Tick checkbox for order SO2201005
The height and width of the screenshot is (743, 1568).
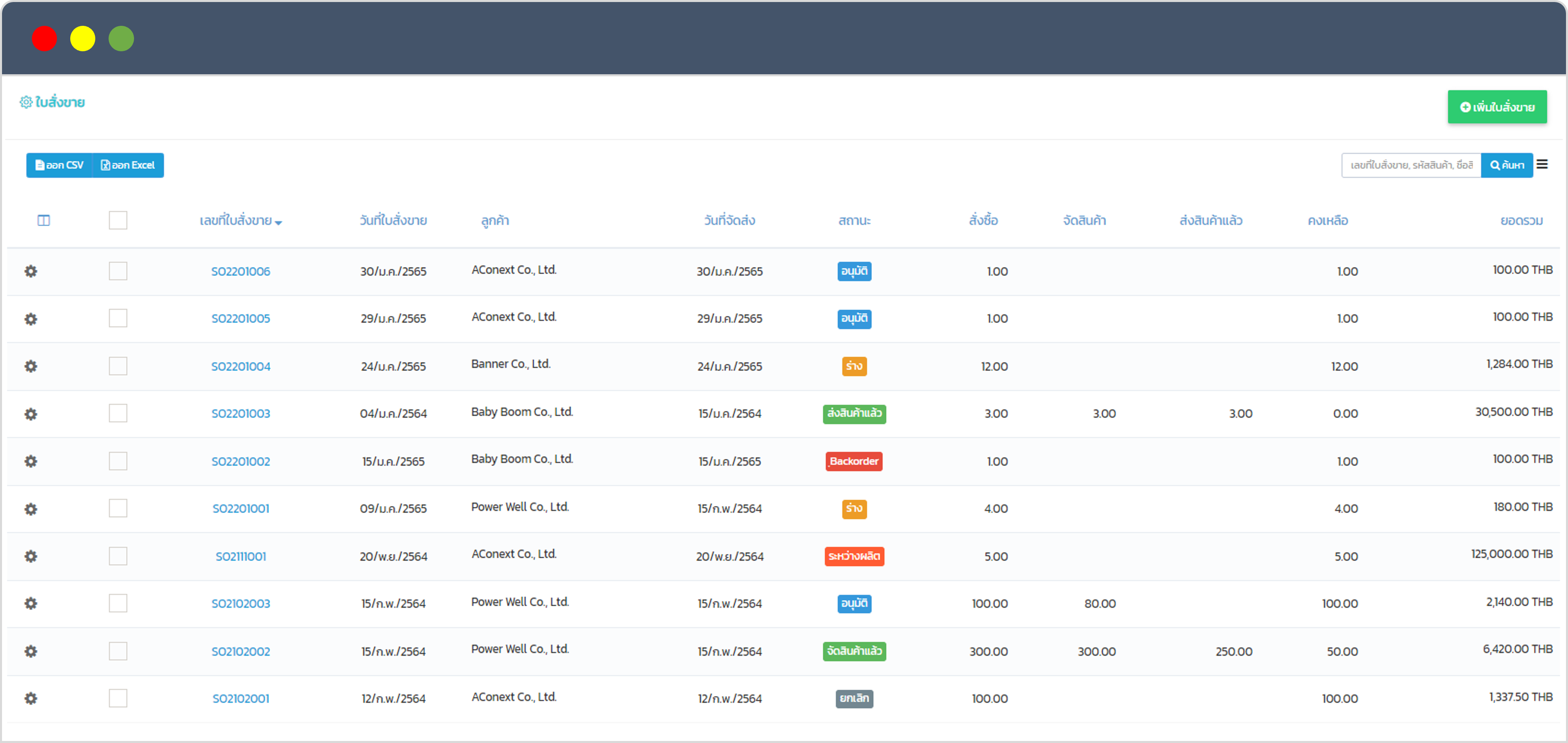118,318
